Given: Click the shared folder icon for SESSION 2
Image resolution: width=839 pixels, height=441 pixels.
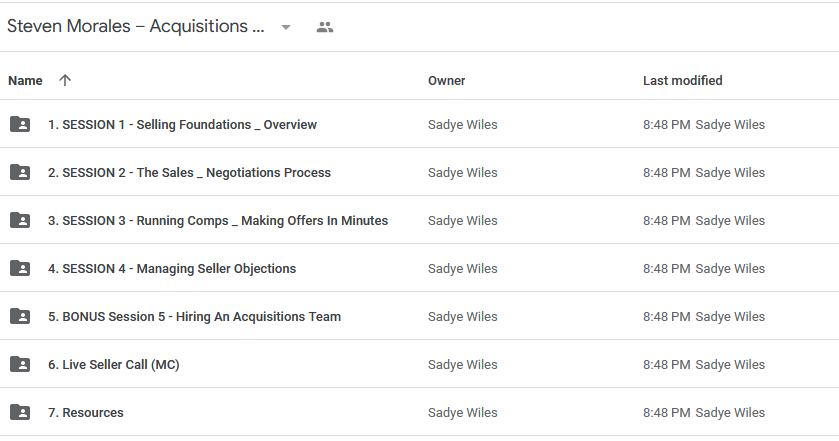Looking at the screenshot, I should [20, 172].
